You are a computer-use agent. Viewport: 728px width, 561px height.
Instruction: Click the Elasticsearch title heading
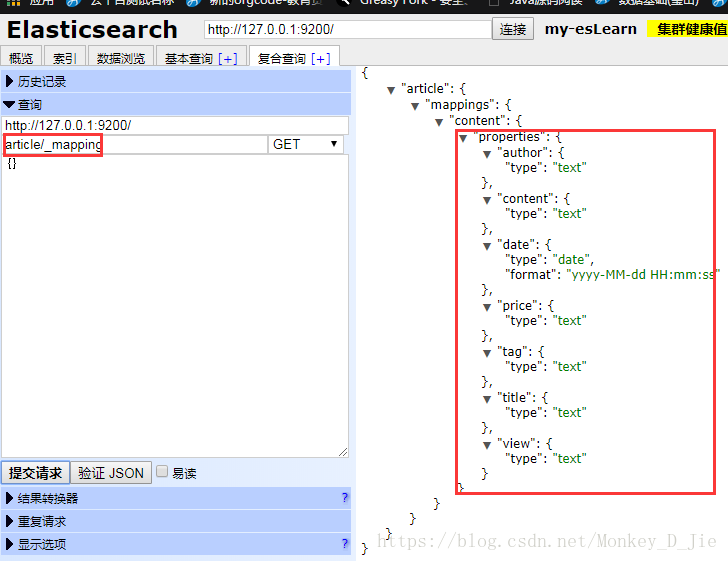tap(92, 30)
